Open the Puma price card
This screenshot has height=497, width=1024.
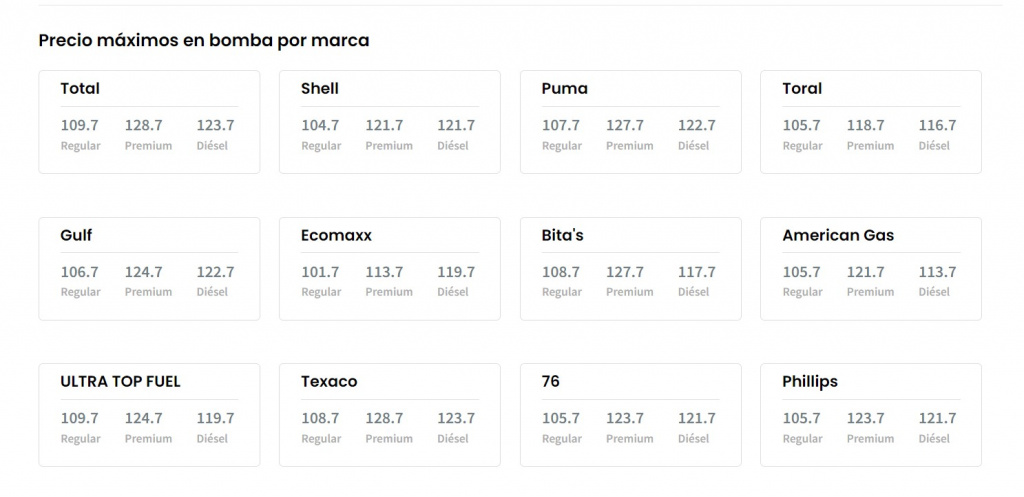tap(630, 121)
